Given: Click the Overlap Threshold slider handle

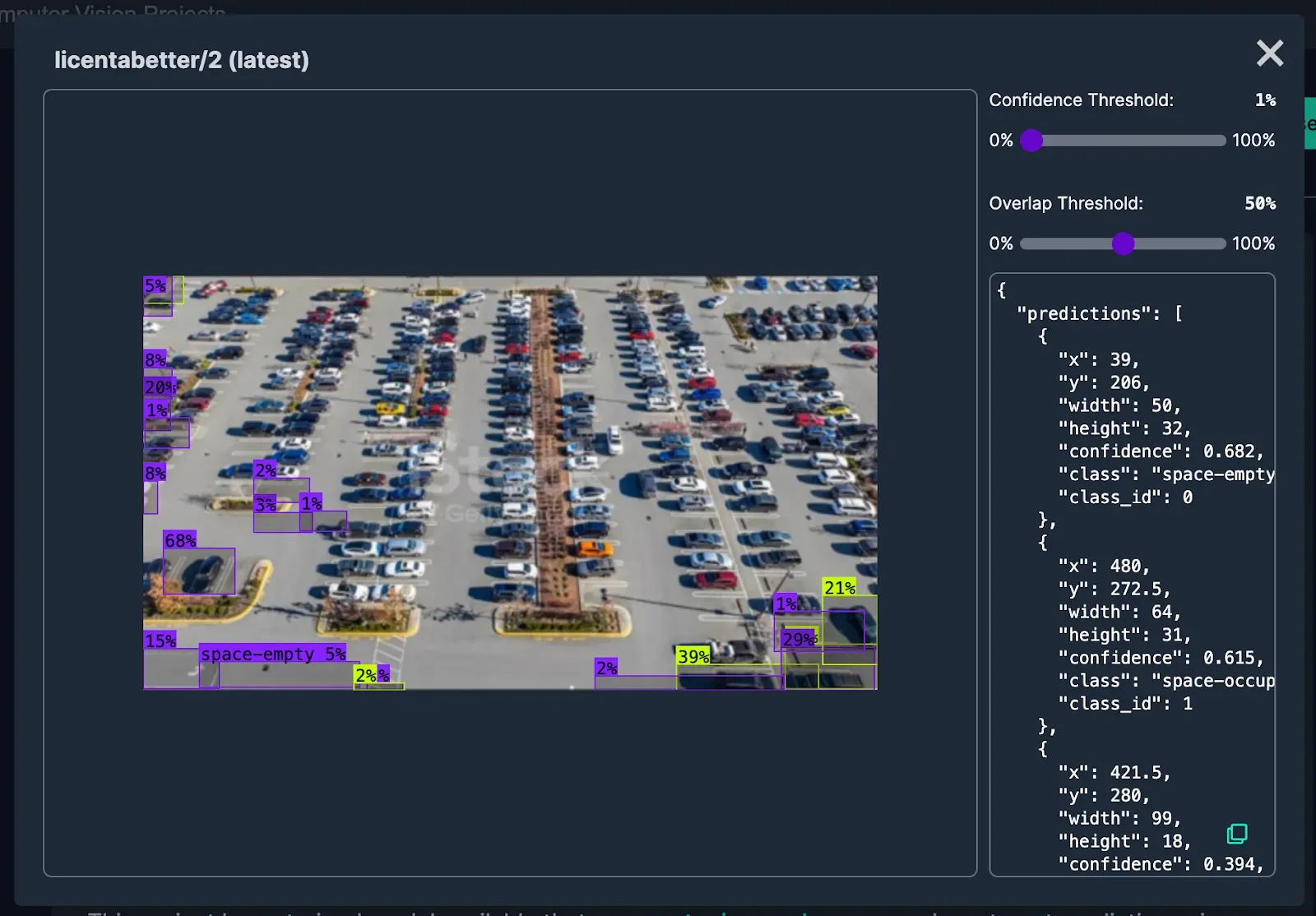Looking at the screenshot, I should pos(1124,243).
